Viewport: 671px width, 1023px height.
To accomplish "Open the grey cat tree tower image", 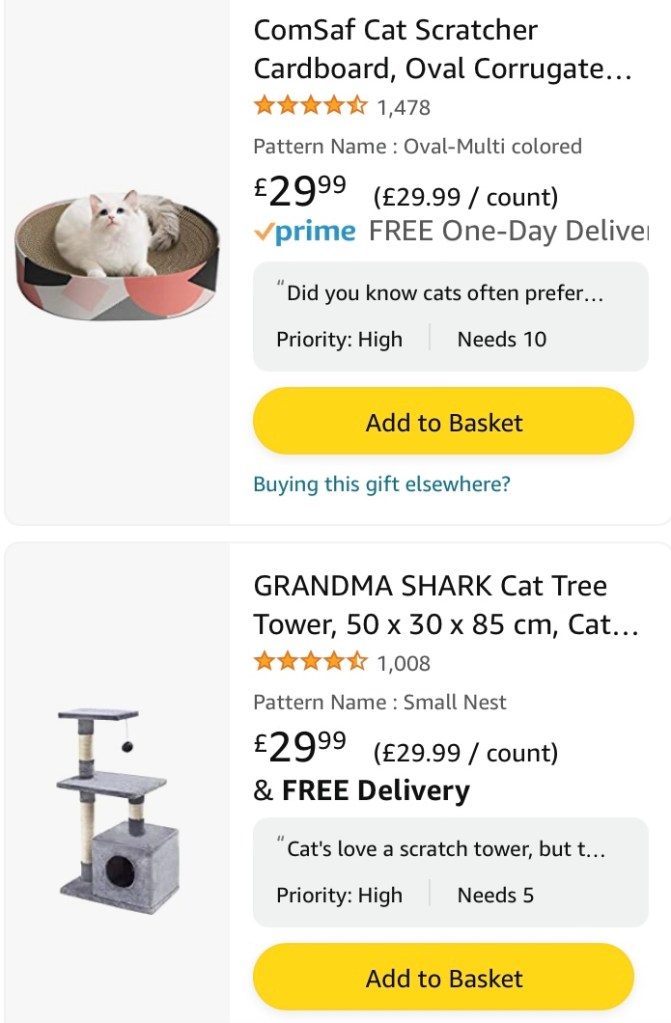I will [117, 802].
